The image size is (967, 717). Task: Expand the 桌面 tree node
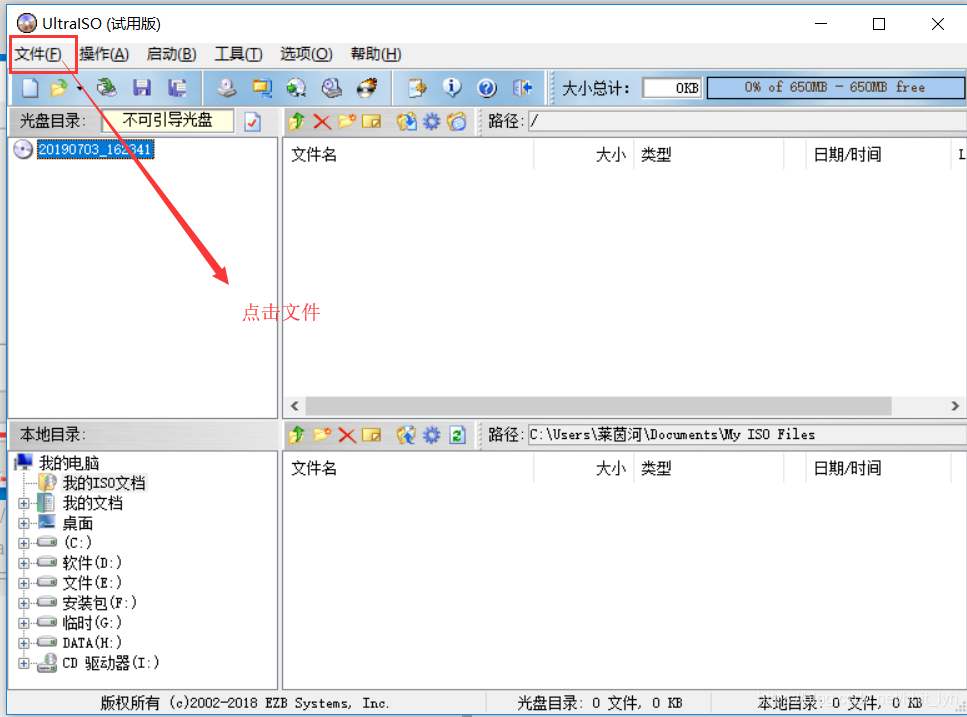click(x=24, y=523)
